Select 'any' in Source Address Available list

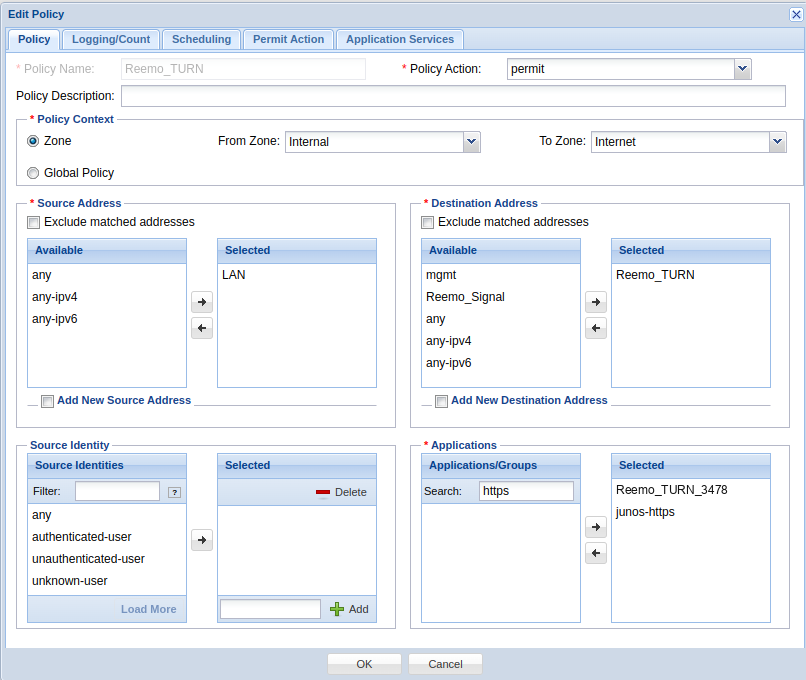point(107,275)
